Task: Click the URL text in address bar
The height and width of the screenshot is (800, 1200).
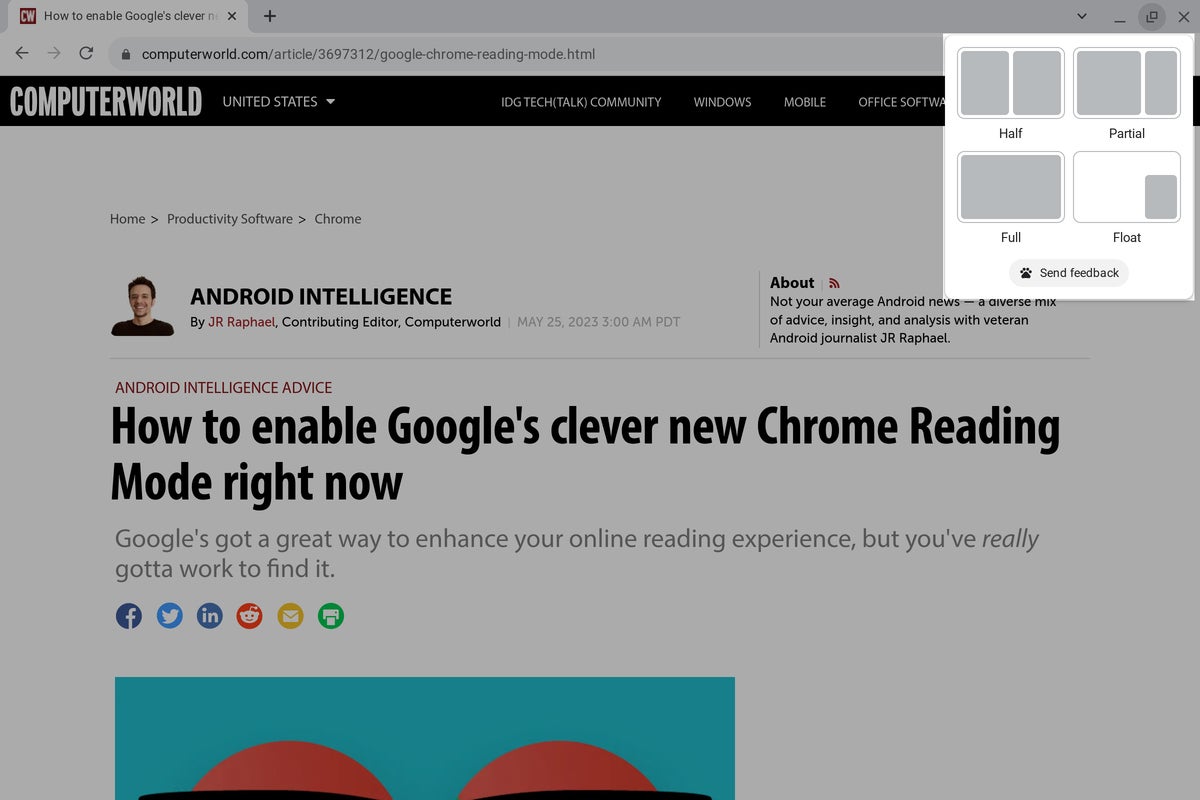Action: [368, 54]
